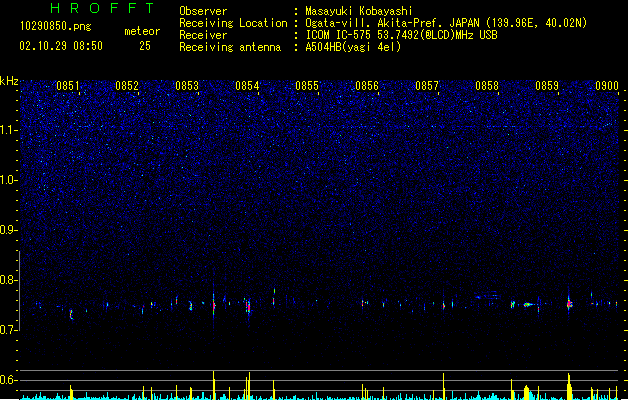Click the 0858 time marker
The width and height of the screenshot is (629, 400).
487,85
